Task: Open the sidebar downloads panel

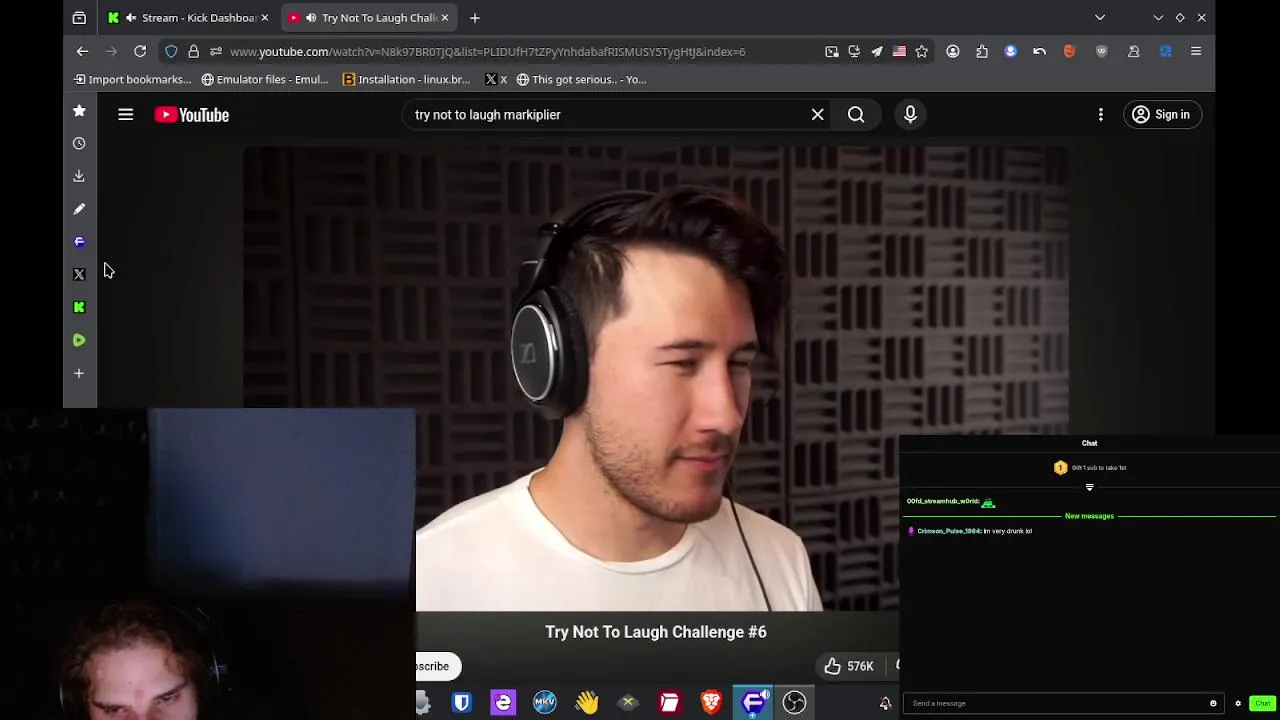Action: [79, 176]
